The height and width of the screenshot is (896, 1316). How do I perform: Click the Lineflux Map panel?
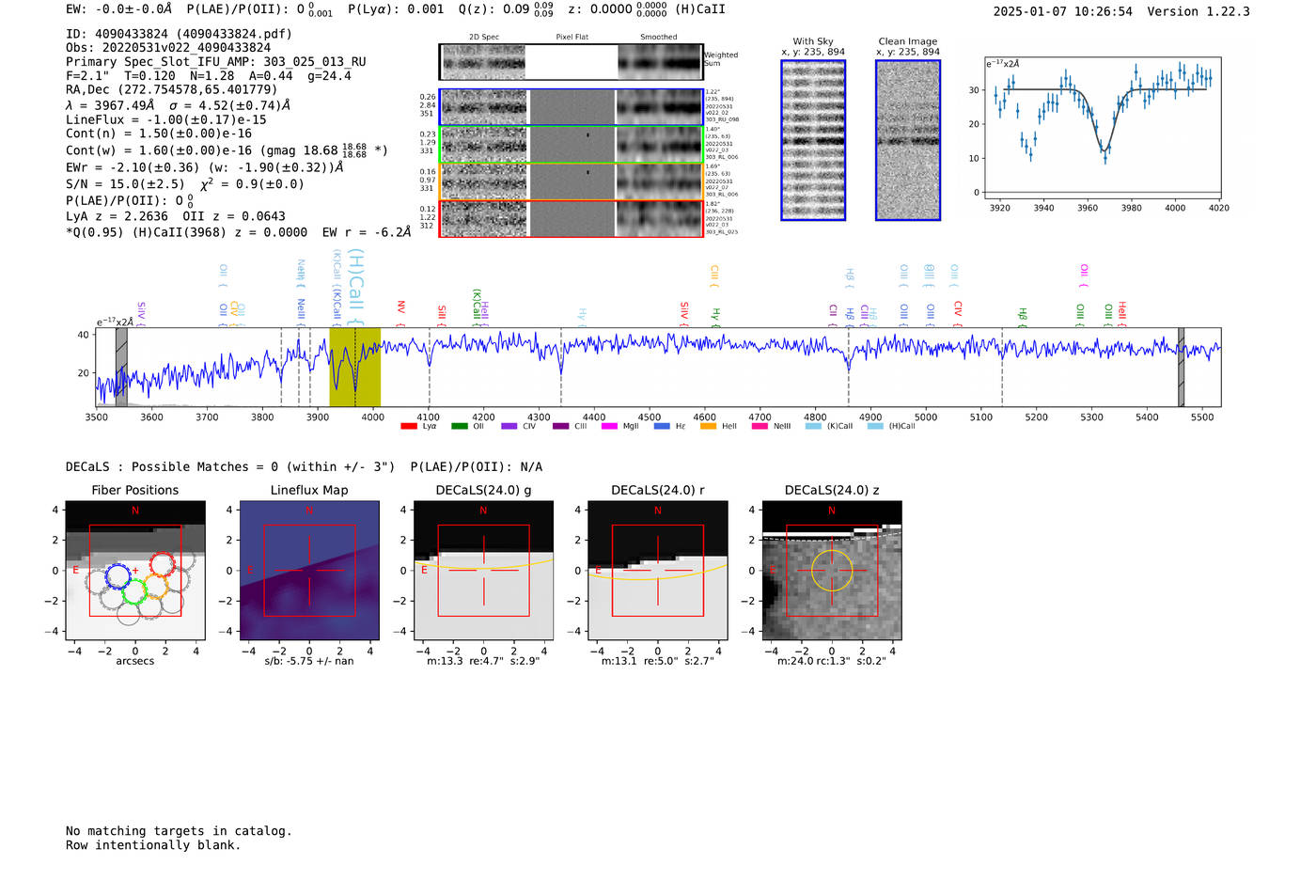pos(309,571)
